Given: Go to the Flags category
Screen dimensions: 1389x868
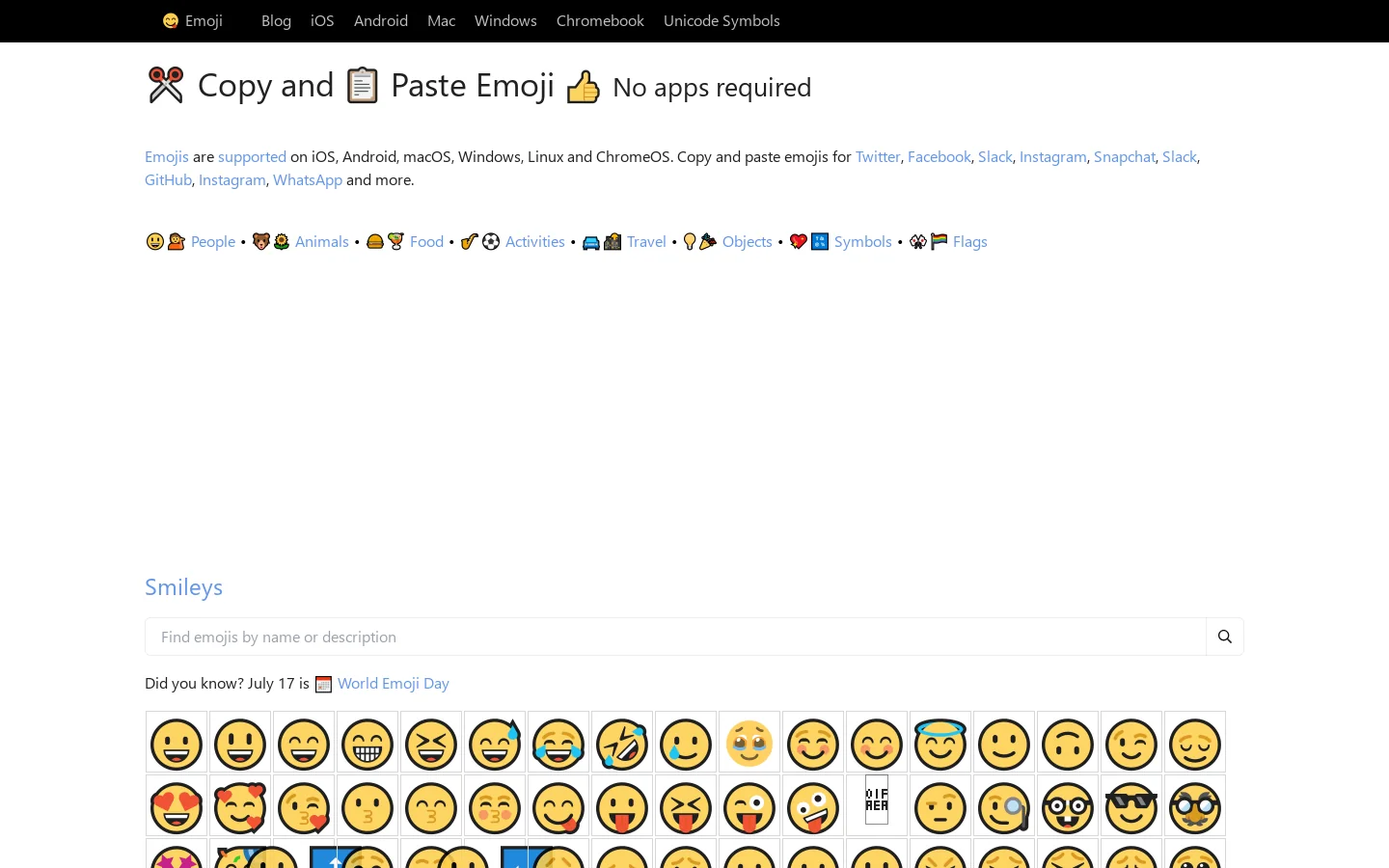Looking at the screenshot, I should (970, 241).
